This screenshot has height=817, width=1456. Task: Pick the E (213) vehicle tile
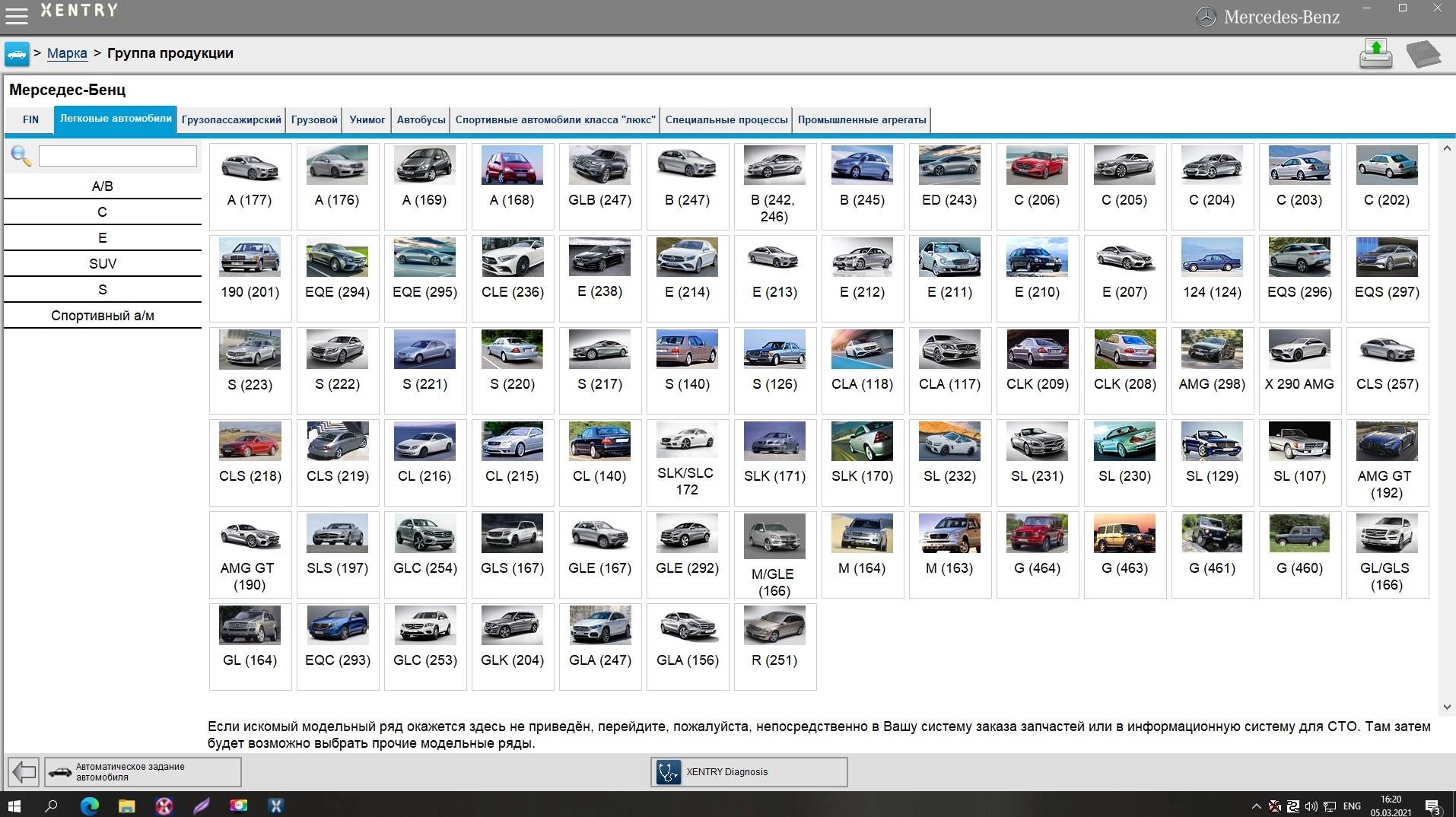click(x=774, y=278)
